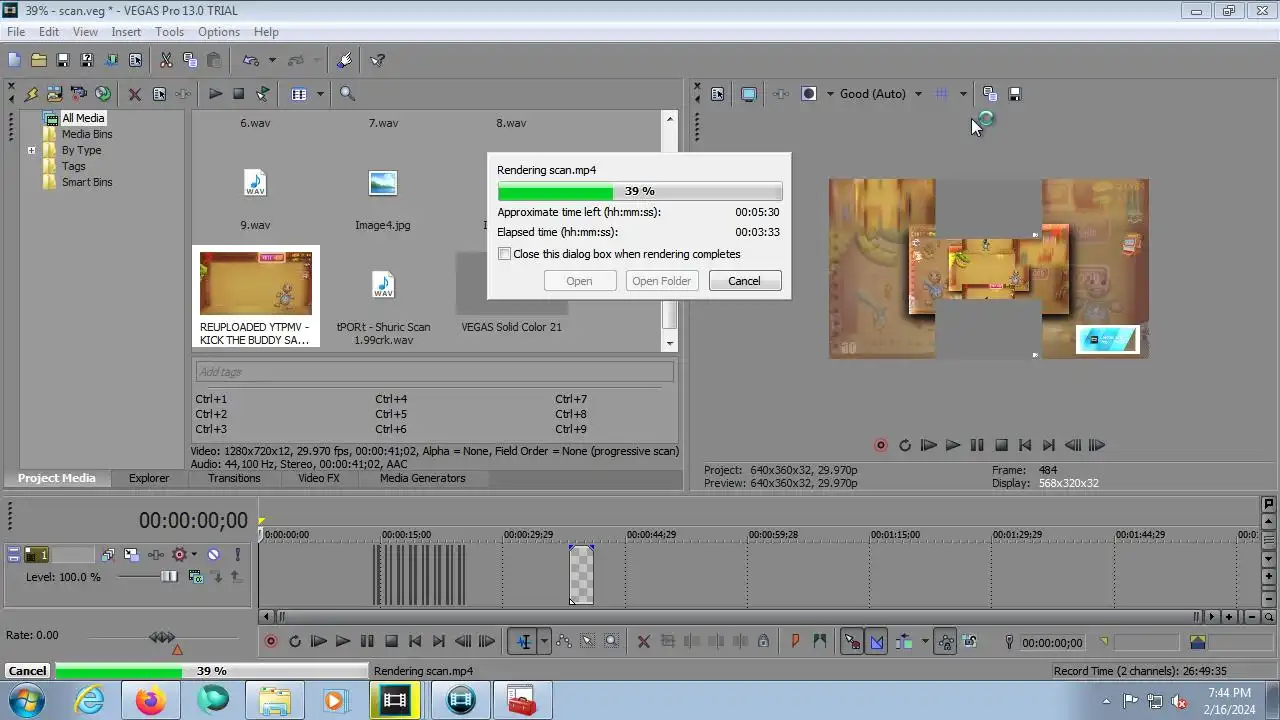Click Copy Snapshot to Clipboard icon

click(990, 94)
